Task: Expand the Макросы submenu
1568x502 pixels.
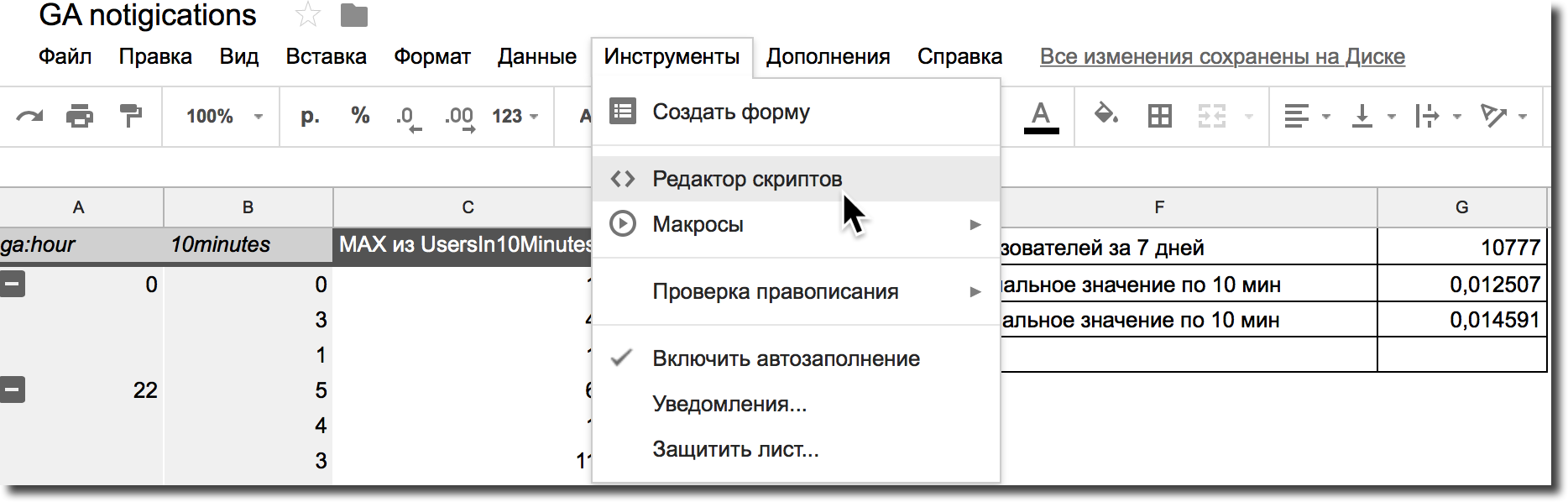Action: click(796, 224)
